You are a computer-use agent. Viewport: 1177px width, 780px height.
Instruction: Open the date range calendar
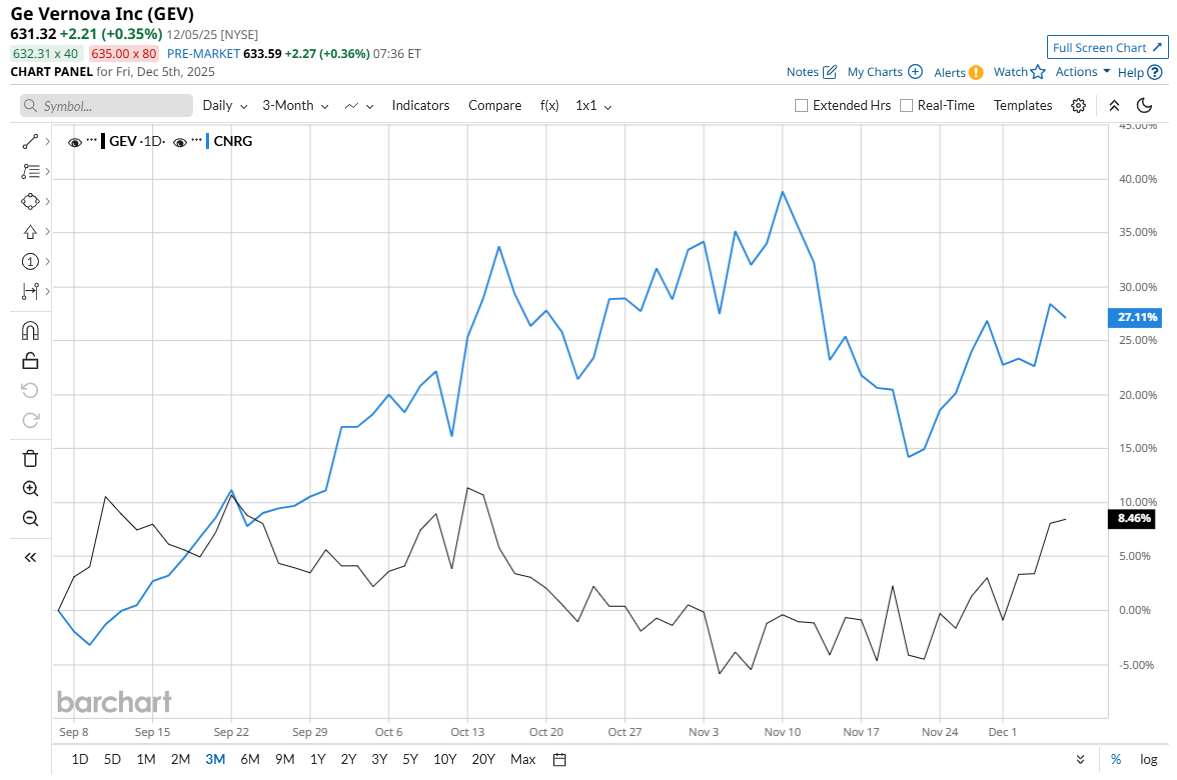click(x=559, y=760)
